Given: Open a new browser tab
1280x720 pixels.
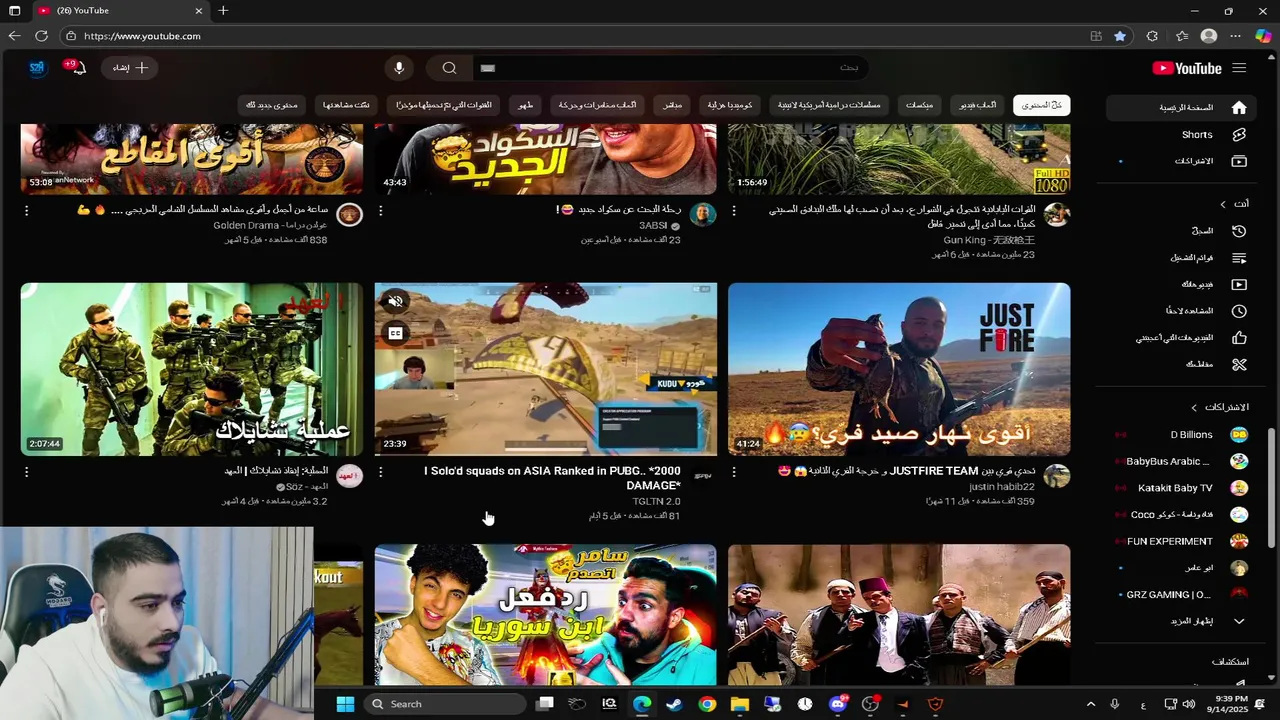Looking at the screenshot, I should pos(223,11).
